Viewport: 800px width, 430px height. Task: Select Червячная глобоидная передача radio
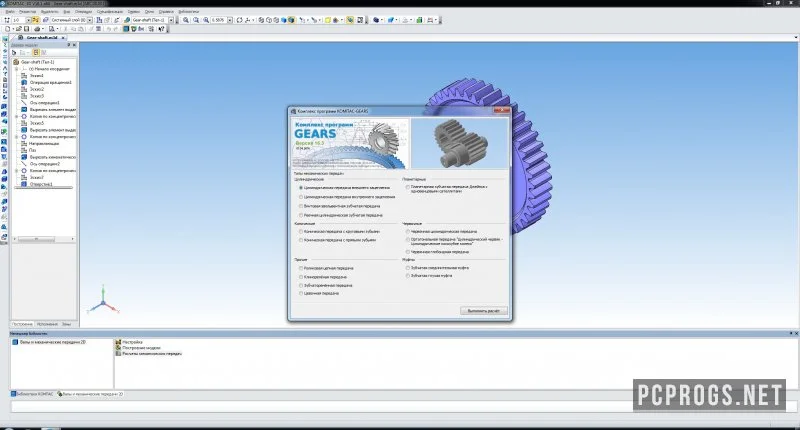[x=408, y=252]
